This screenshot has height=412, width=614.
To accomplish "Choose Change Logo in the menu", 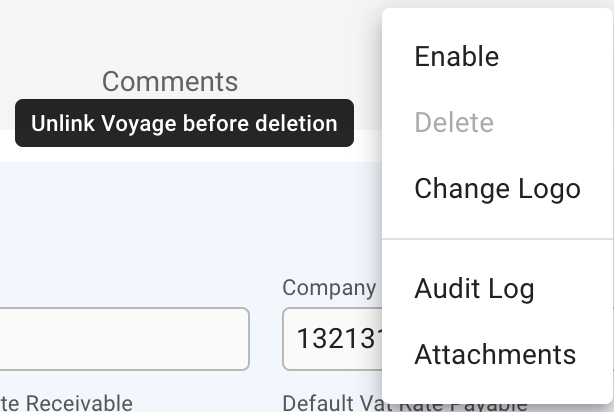I will click(x=497, y=189).
